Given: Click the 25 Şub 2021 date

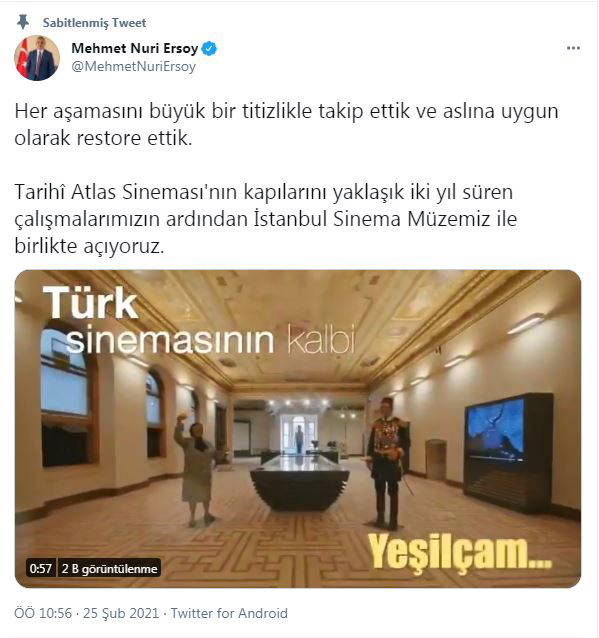Looking at the screenshot, I should [121, 613].
